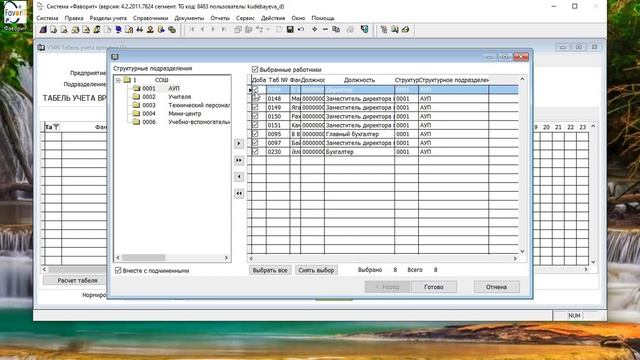Uncheck the checkbox for worker 0230
This screenshot has width=640, height=360.
point(256,152)
